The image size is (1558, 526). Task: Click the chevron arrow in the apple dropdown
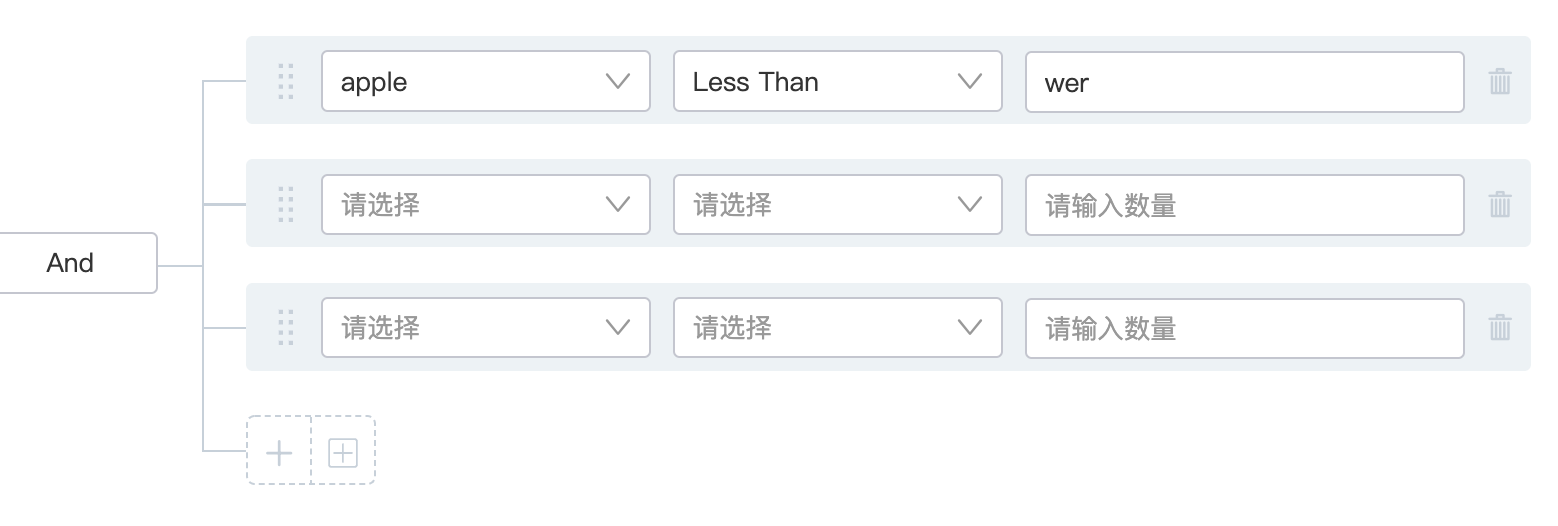click(x=618, y=81)
